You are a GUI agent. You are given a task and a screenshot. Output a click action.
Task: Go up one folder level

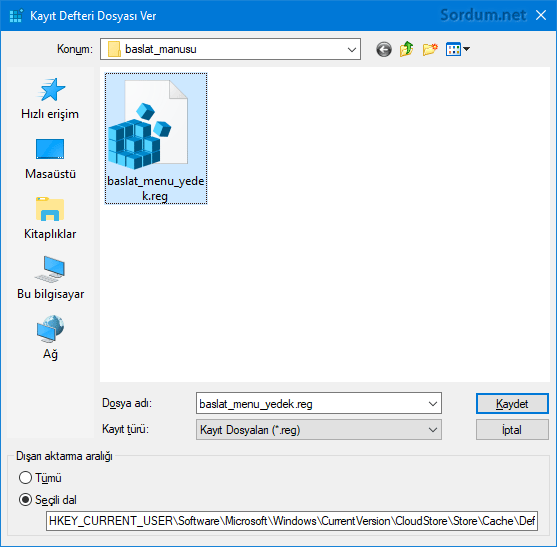tap(407, 49)
